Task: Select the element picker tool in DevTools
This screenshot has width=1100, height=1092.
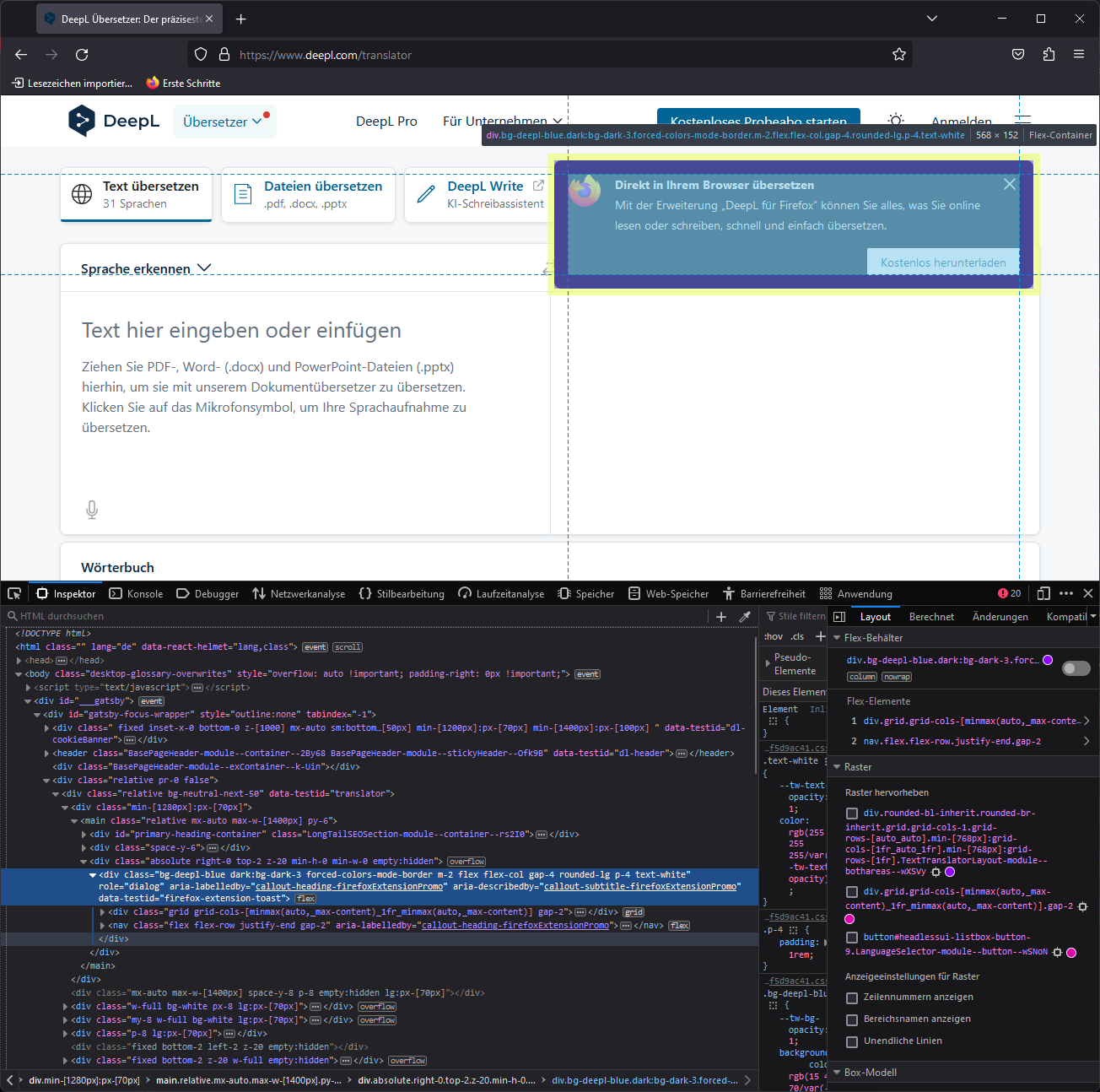Action: 13,593
